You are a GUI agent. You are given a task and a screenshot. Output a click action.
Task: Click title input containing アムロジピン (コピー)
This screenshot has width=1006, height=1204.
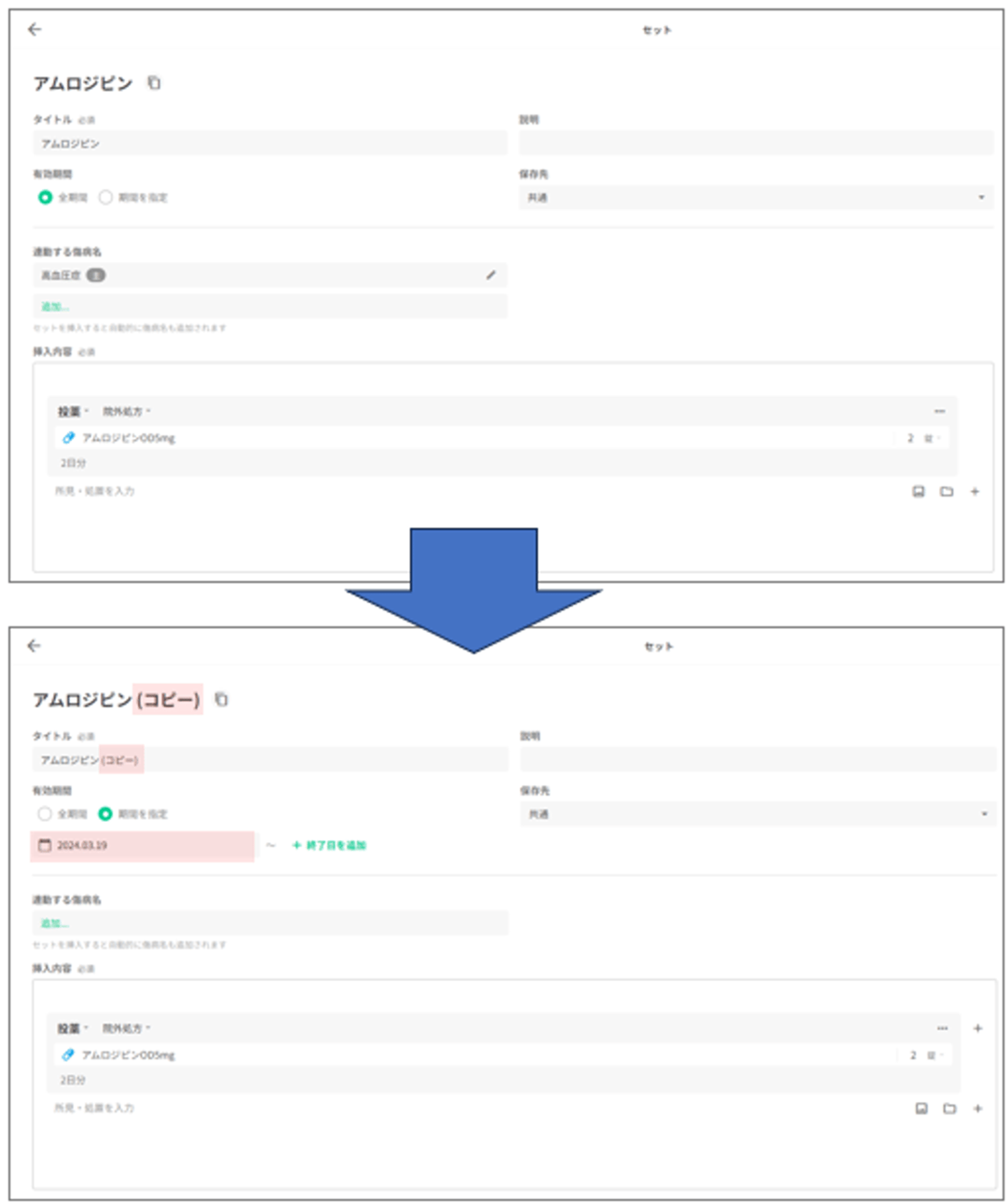pos(270,759)
